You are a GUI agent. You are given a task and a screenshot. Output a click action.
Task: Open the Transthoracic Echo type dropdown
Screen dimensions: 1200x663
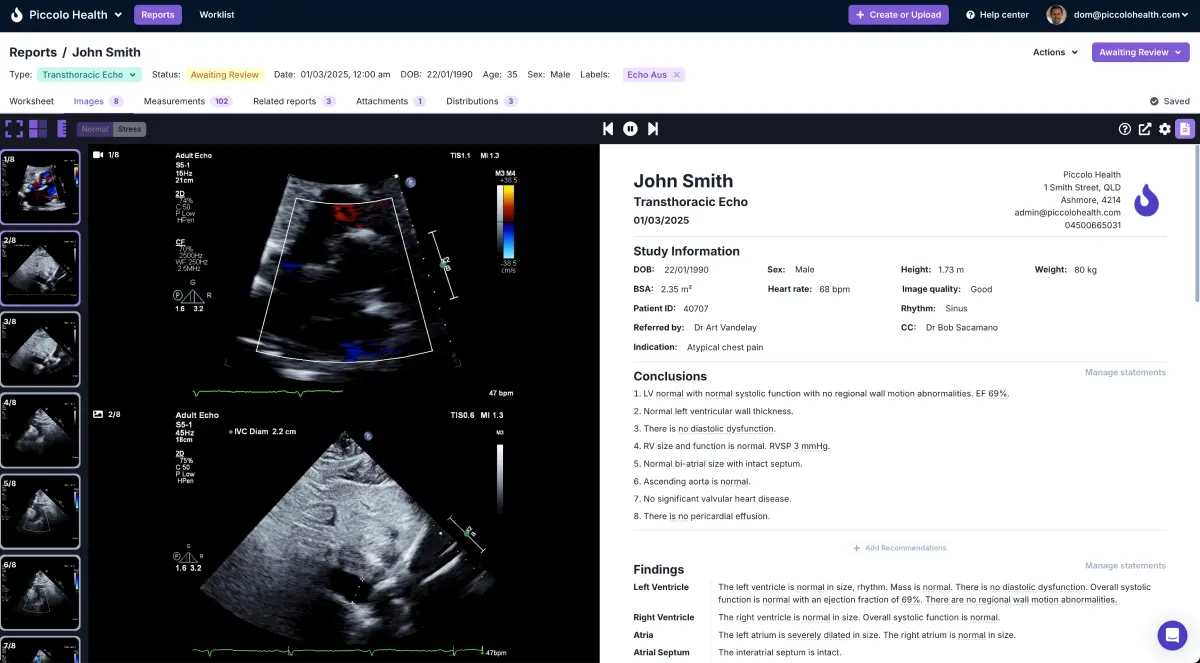[x=89, y=75]
